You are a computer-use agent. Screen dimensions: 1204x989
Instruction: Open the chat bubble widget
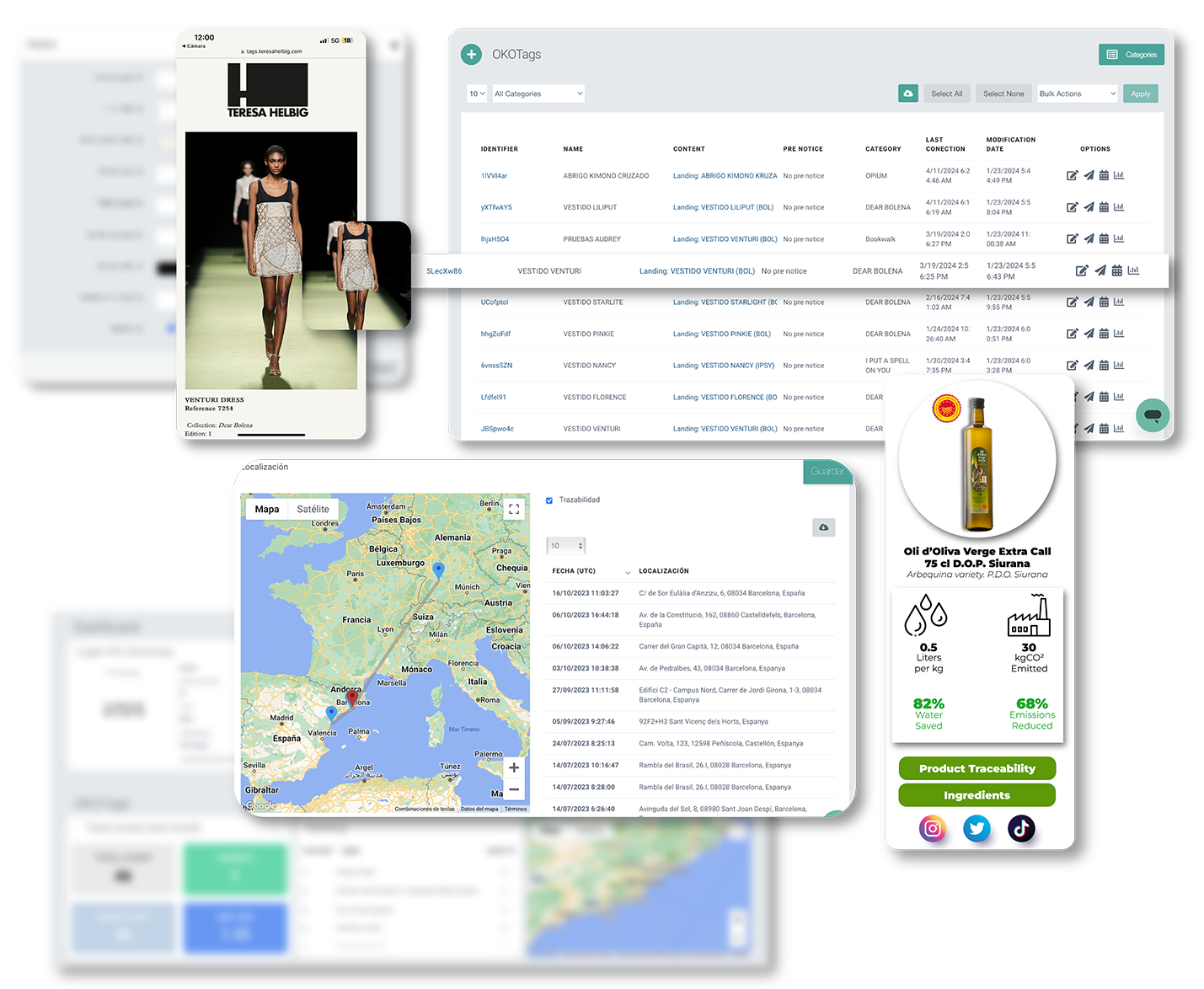[x=1152, y=415]
